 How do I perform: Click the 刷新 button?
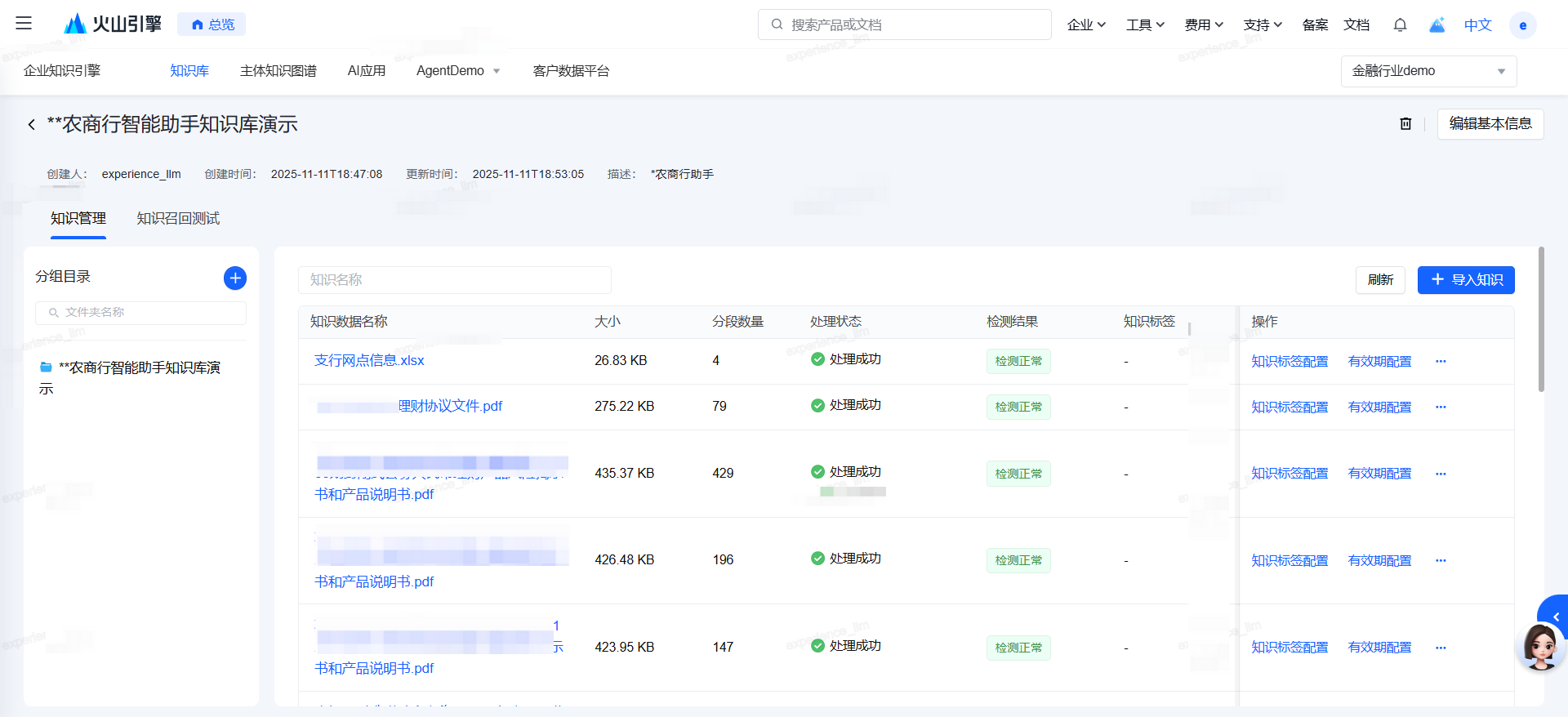coord(1380,280)
